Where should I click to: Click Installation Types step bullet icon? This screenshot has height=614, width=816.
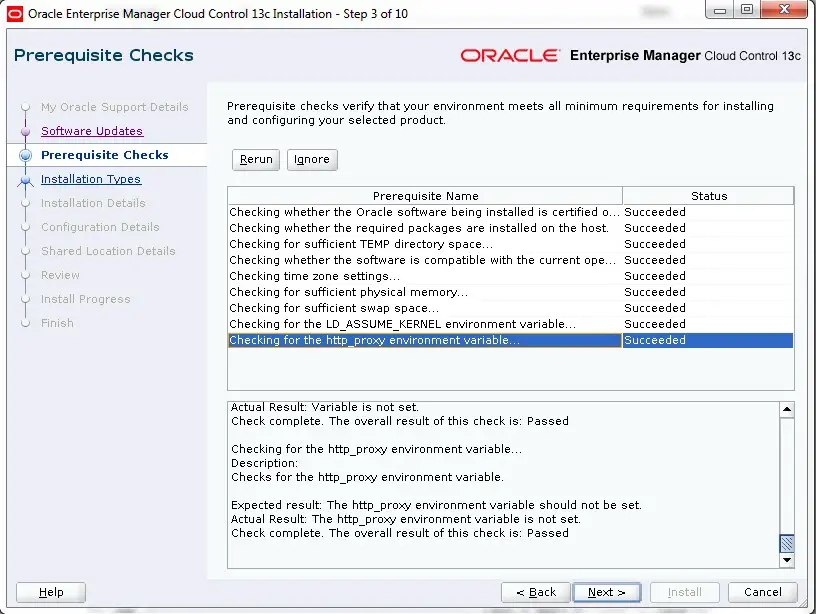[x=25, y=180]
